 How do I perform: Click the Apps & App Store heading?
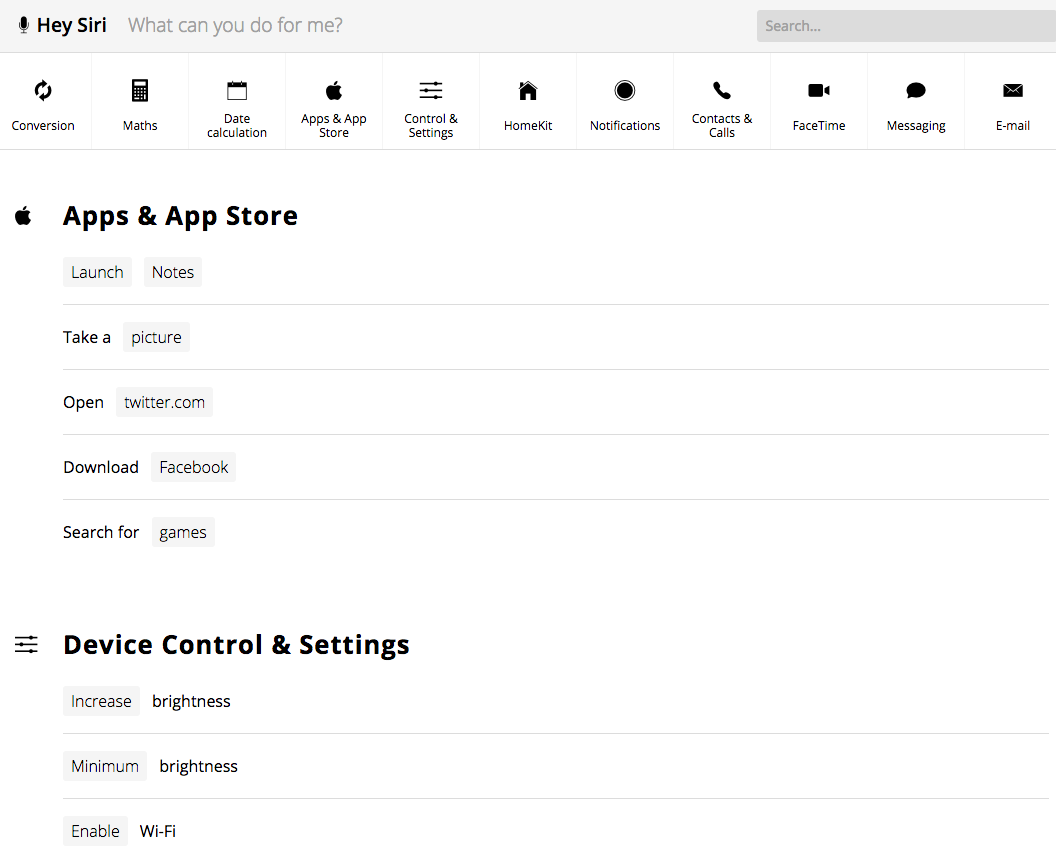pyautogui.click(x=180, y=216)
